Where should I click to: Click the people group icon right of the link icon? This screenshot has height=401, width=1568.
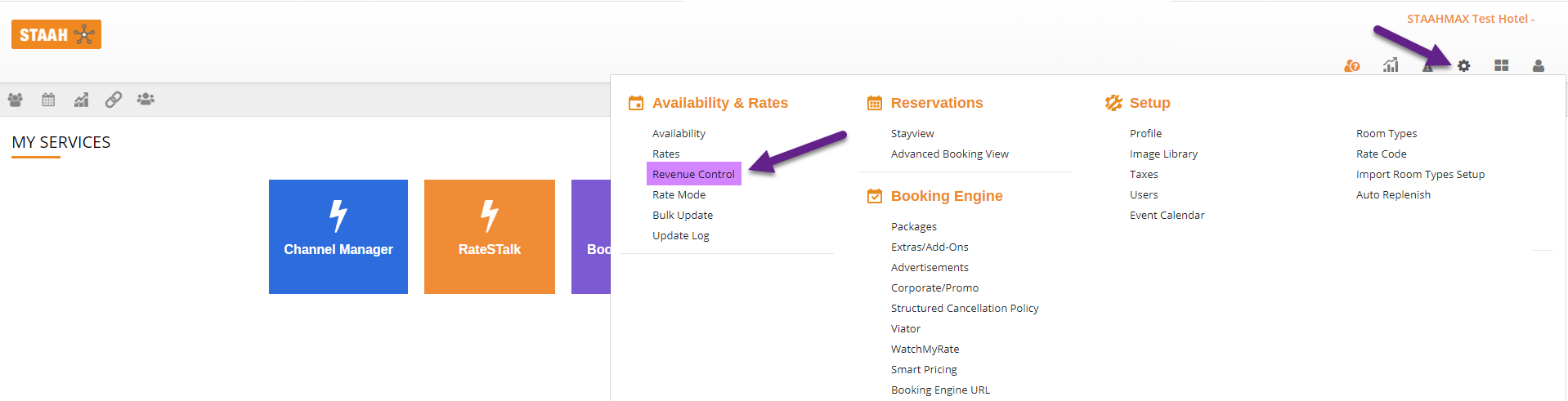coord(146,100)
